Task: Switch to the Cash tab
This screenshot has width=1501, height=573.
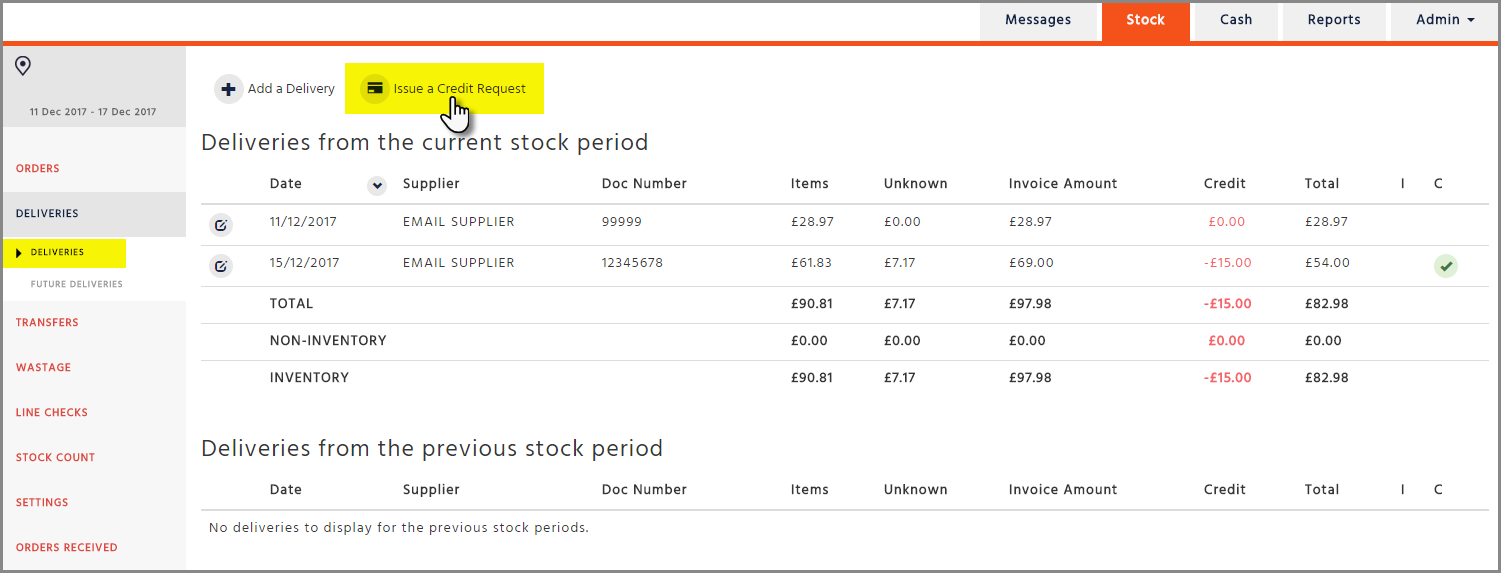Action: tap(1236, 20)
